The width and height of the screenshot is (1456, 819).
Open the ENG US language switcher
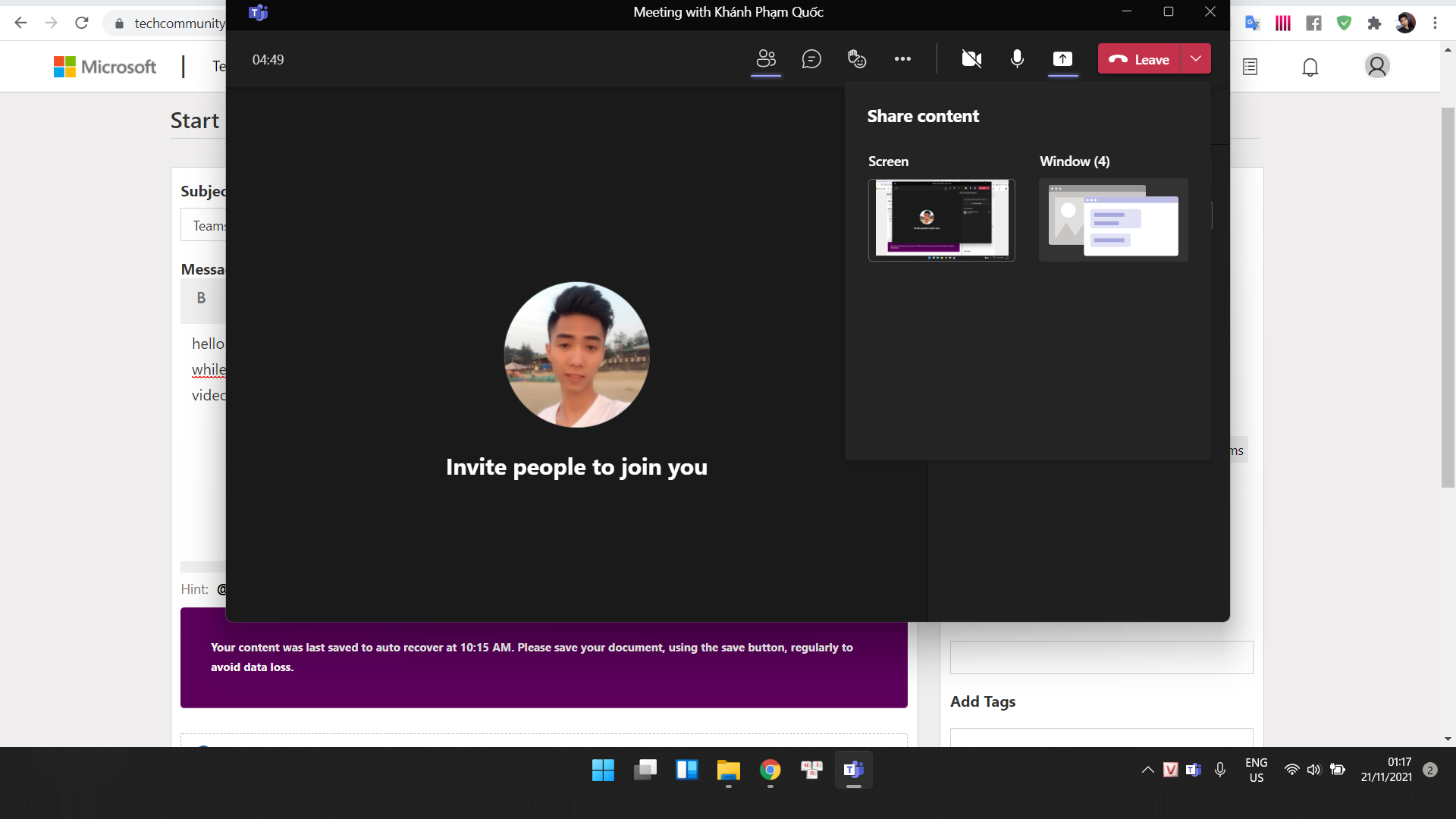pos(1257,770)
